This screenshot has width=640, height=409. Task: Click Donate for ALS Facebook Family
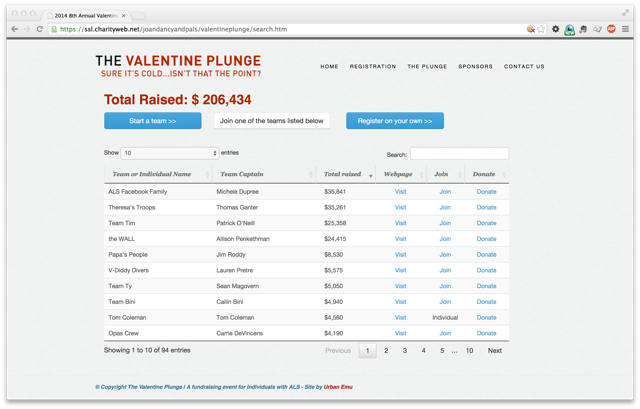pos(486,192)
